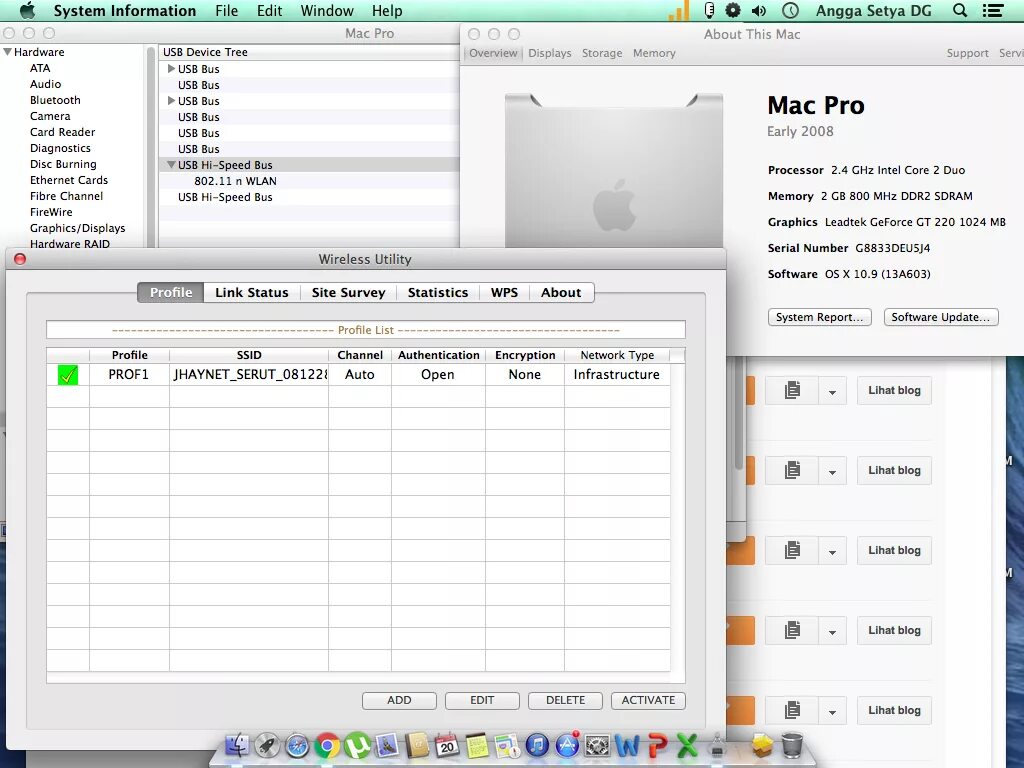Open Statistics tab in Wireless Utility

tap(438, 293)
